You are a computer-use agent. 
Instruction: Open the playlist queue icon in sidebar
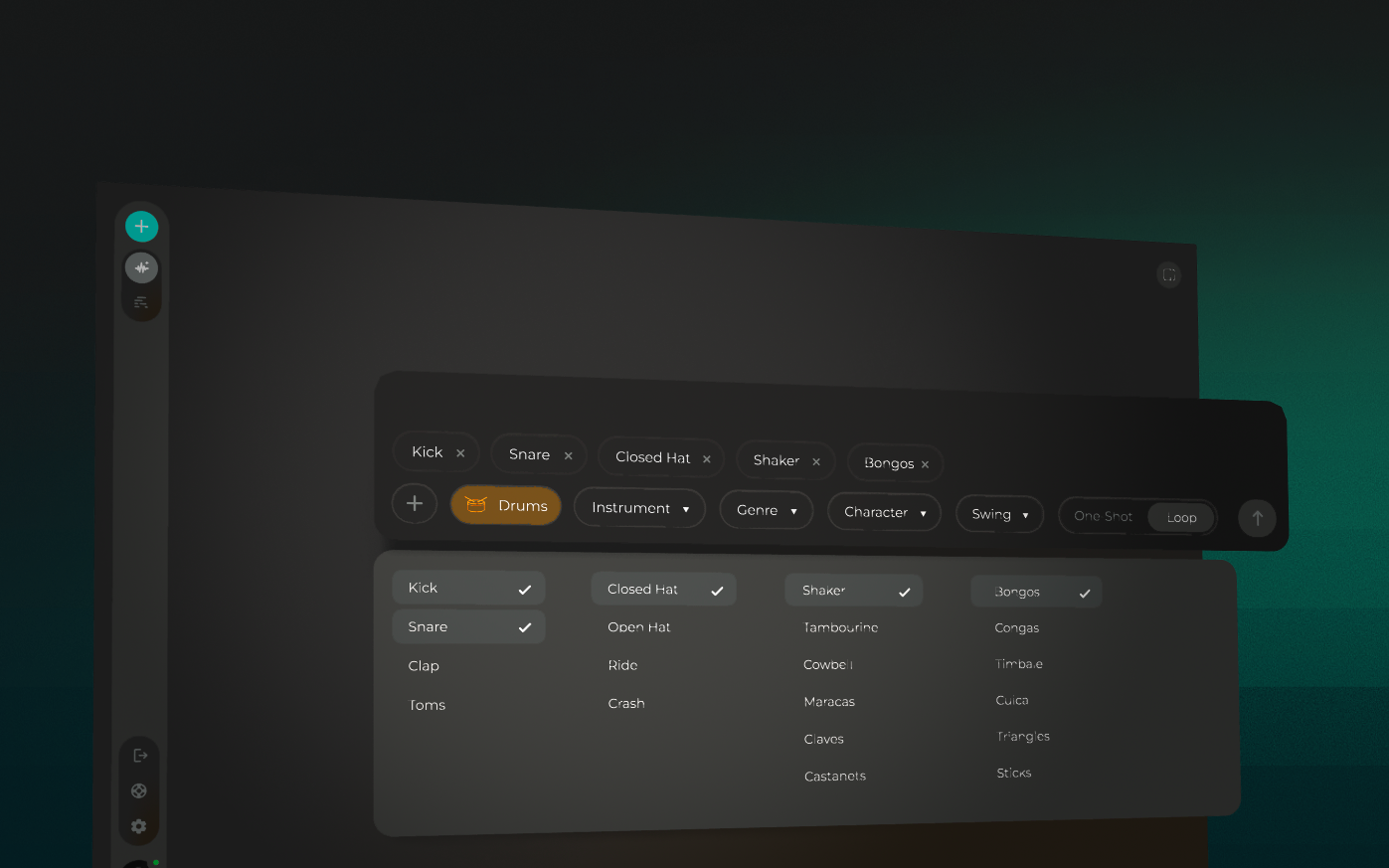(x=141, y=302)
